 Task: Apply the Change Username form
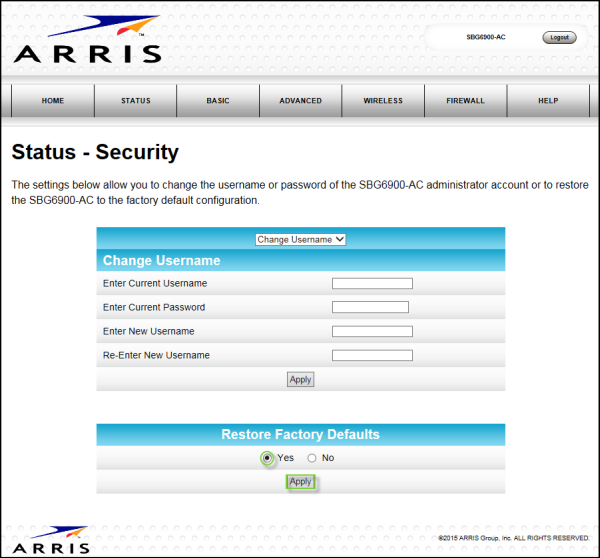tap(300, 379)
